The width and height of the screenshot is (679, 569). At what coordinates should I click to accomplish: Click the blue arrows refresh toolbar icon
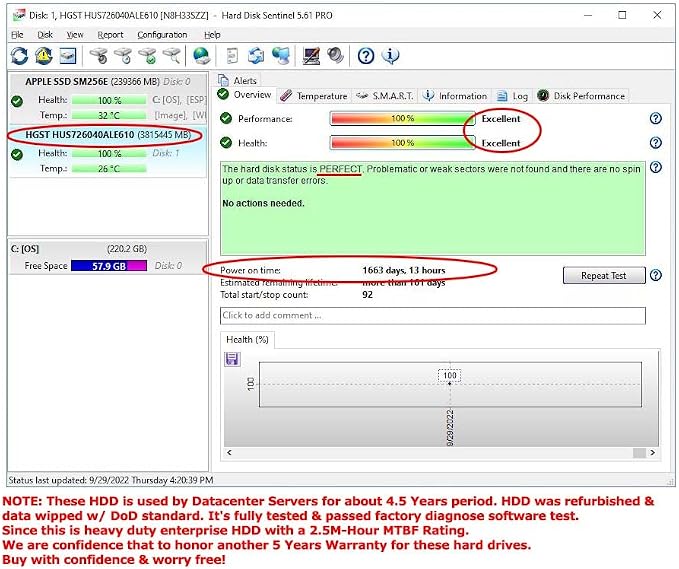(19, 56)
